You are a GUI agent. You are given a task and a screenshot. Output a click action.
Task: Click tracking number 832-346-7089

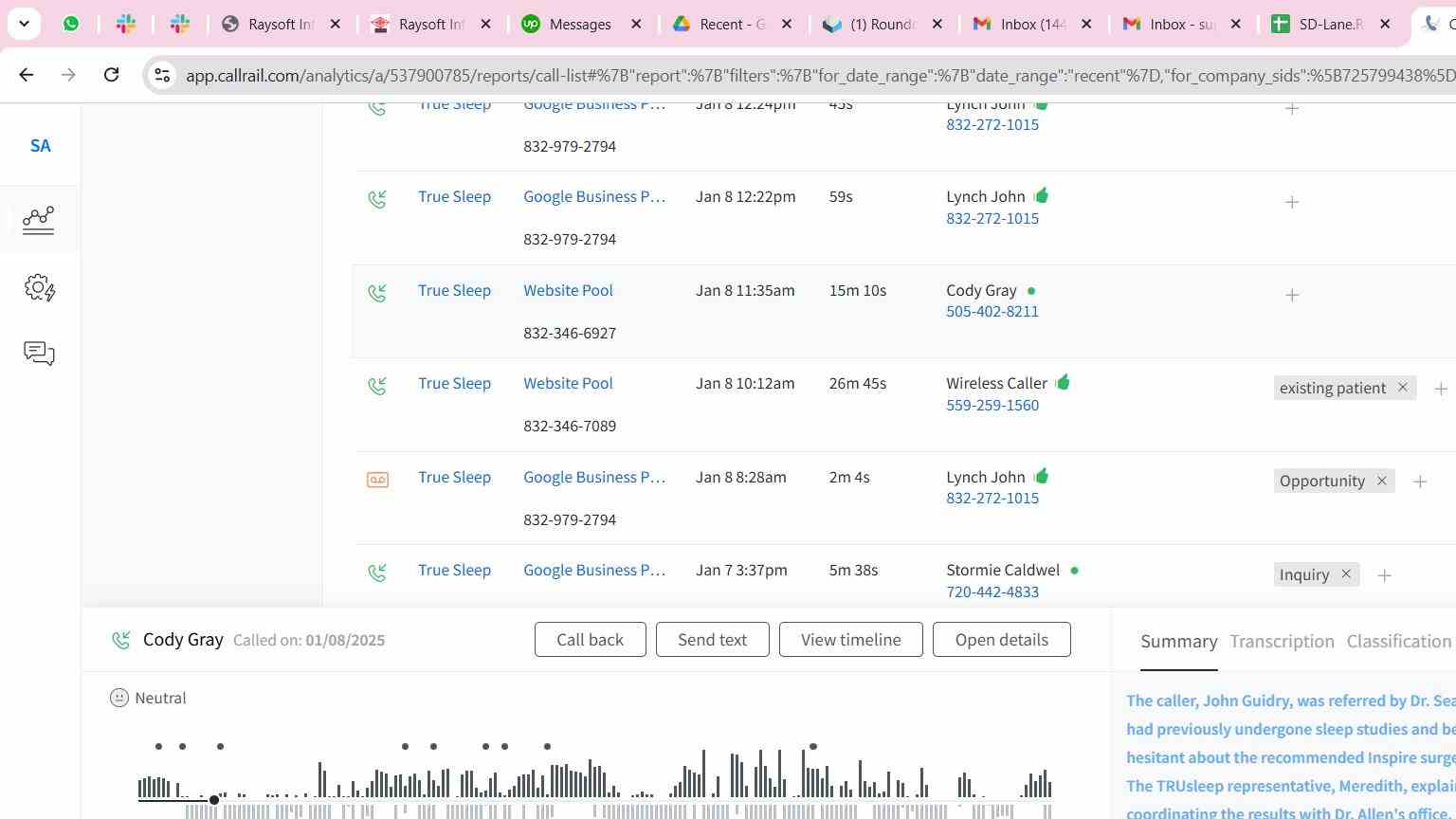tap(570, 427)
